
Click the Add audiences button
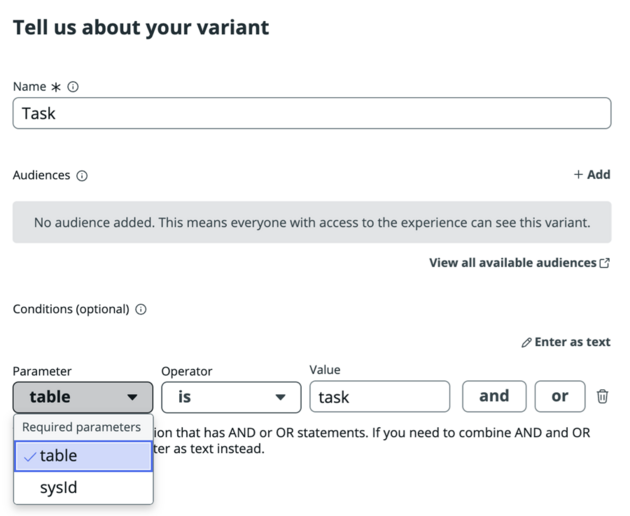pos(592,174)
